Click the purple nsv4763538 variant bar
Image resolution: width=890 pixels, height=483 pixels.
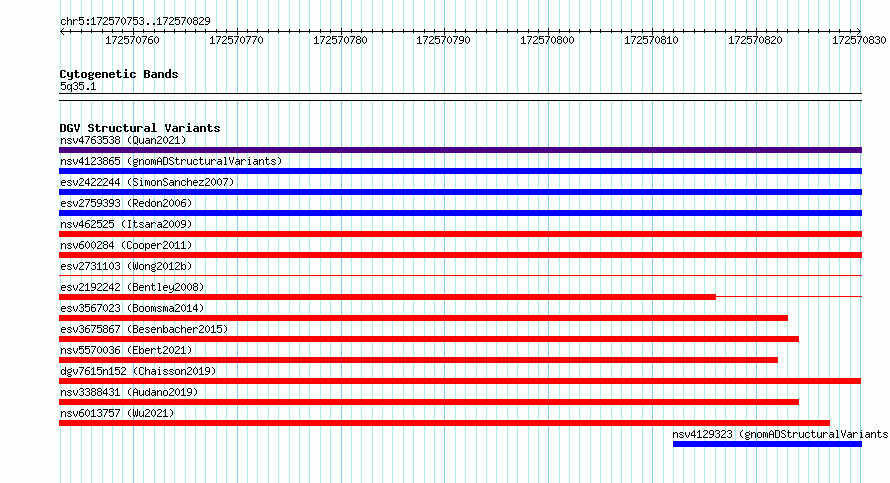pos(460,150)
